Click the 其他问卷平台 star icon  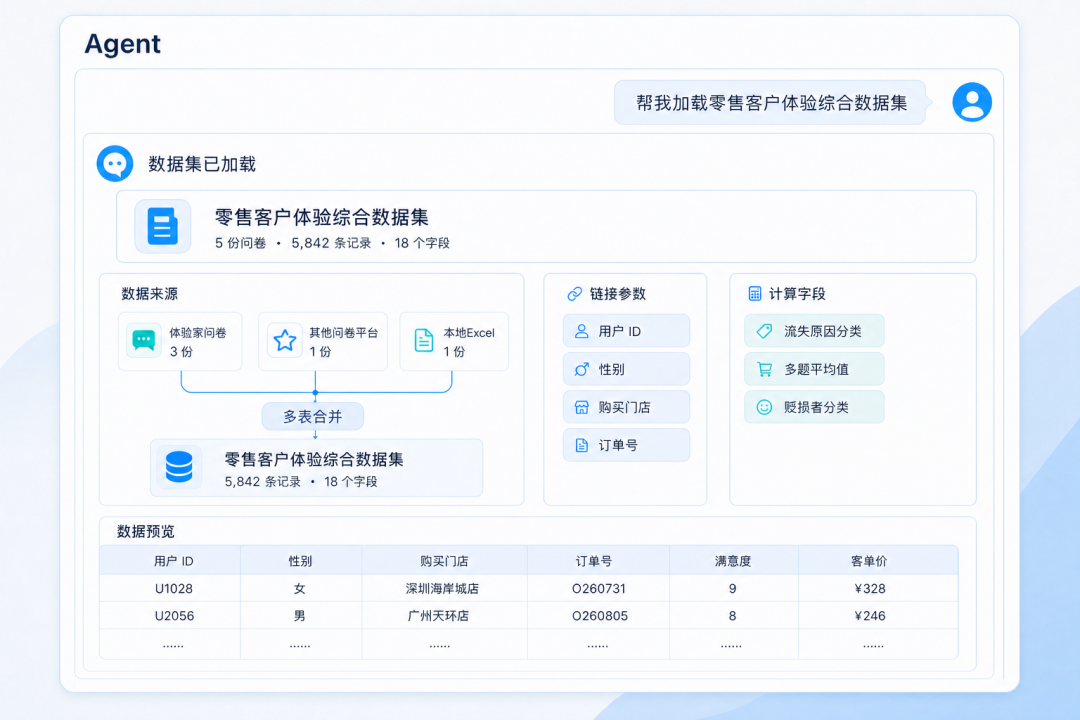pos(284,340)
